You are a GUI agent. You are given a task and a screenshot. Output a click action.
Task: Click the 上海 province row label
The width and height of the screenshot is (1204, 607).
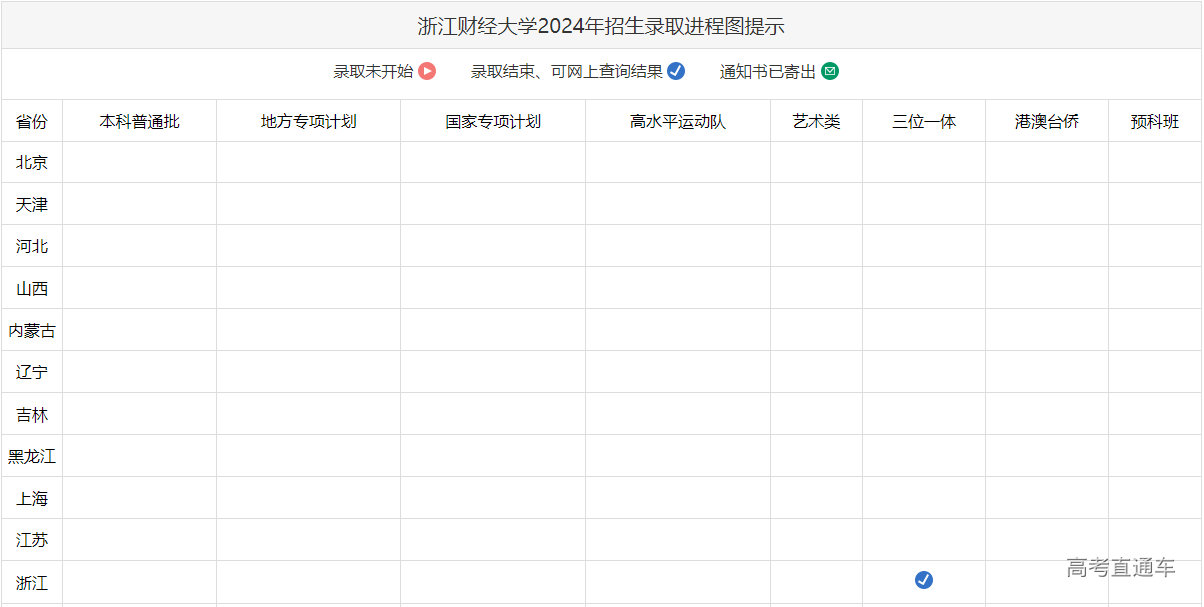(x=32, y=498)
